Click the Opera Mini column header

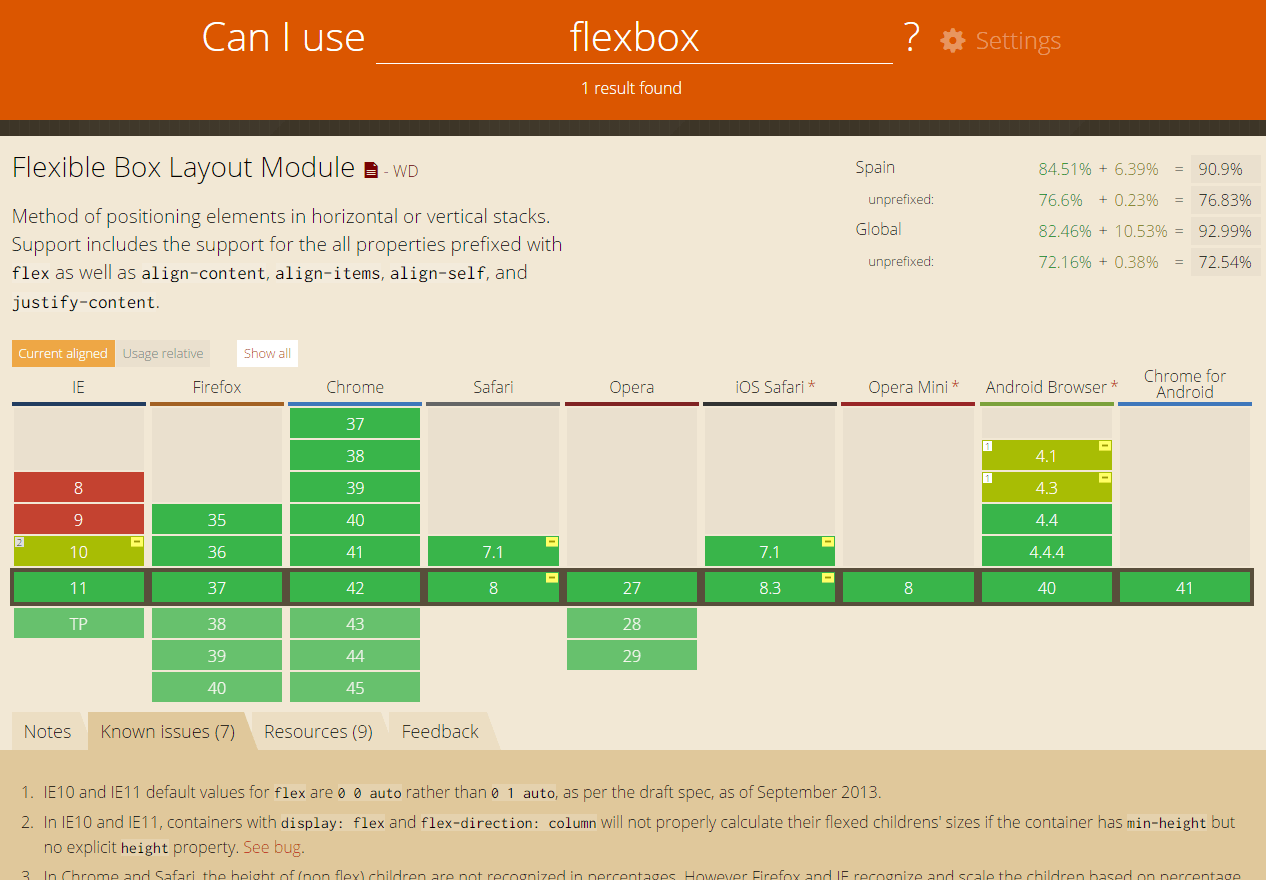click(908, 387)
